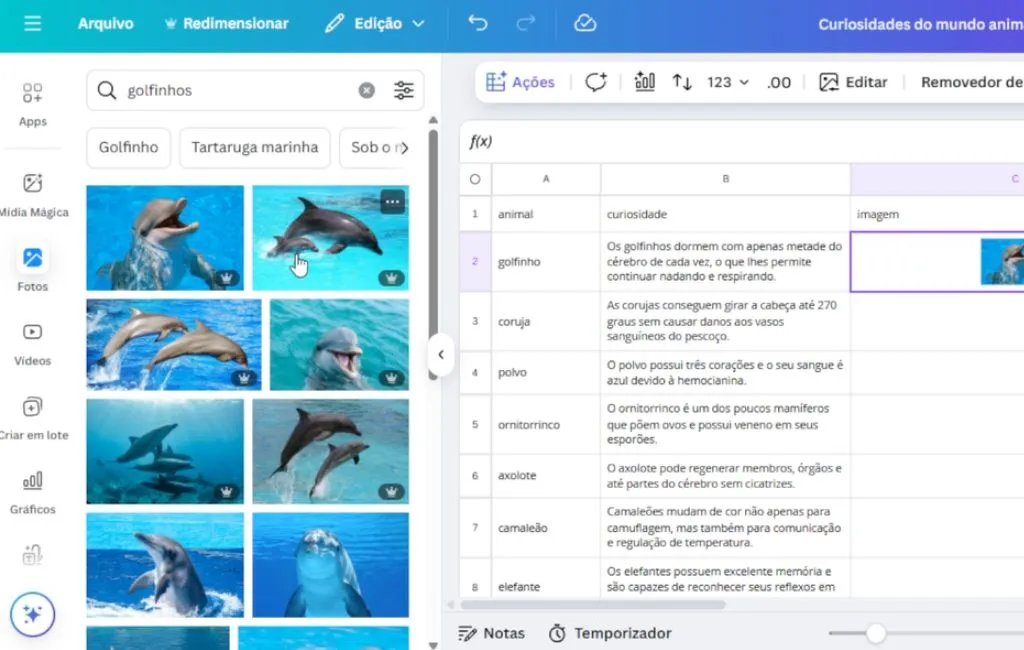Collapse the side panel with arrow handle
The height and width of the screenshot is (650, 1024).
[x=441, y=354]
